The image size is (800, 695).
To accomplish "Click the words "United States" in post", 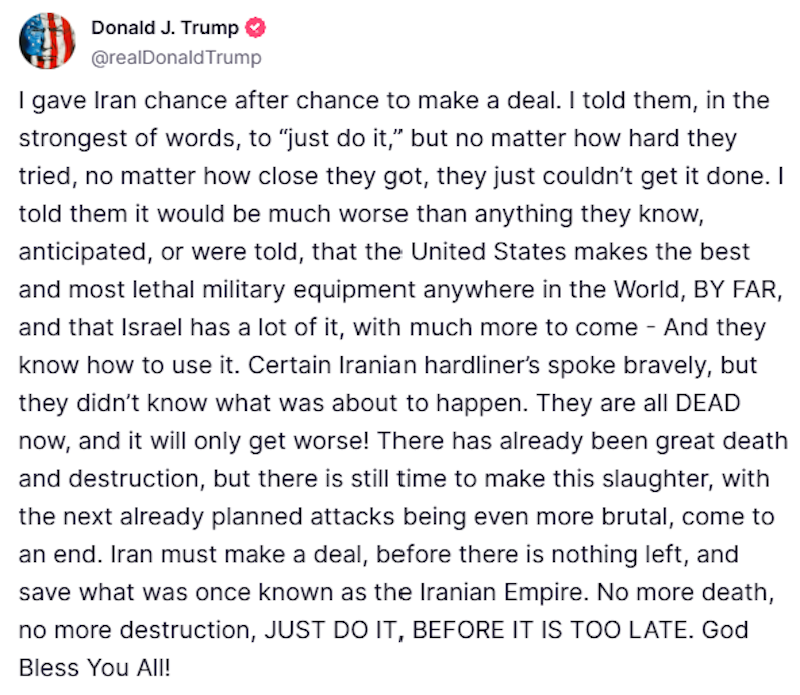I will [489, 252].
